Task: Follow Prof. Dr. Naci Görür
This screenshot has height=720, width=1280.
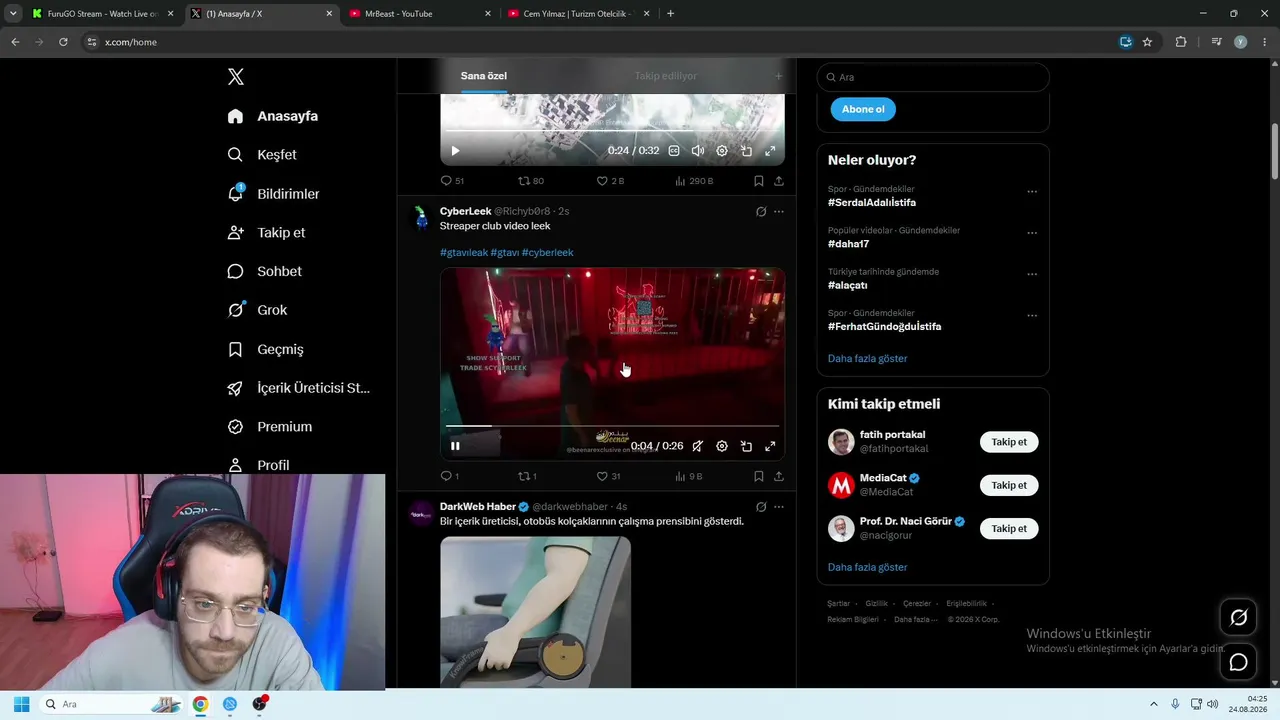Action: click(1009, 528)
